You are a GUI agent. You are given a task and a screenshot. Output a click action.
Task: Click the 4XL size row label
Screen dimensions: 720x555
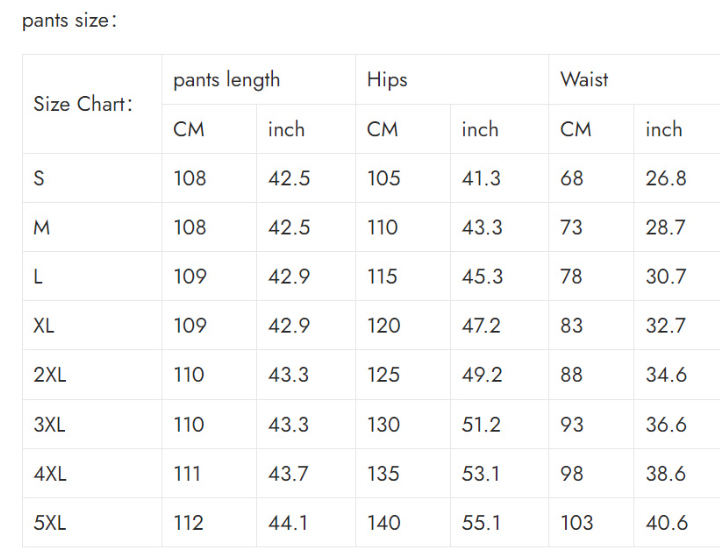50,473
